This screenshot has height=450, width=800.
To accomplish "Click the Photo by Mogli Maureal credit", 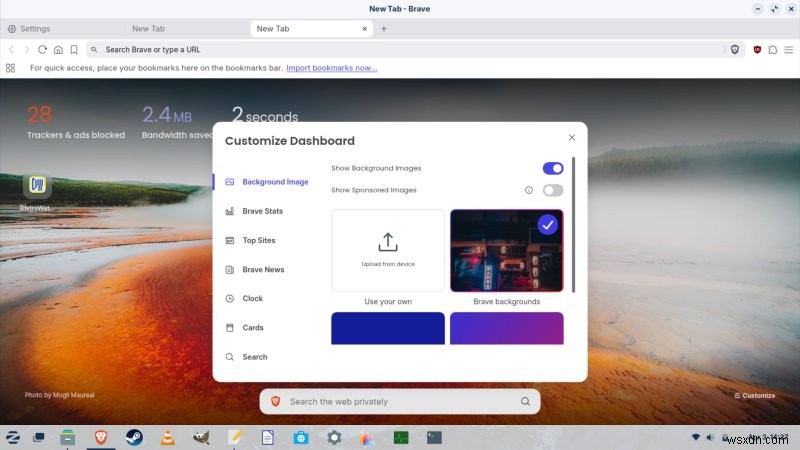I will (x=59, y=395).
